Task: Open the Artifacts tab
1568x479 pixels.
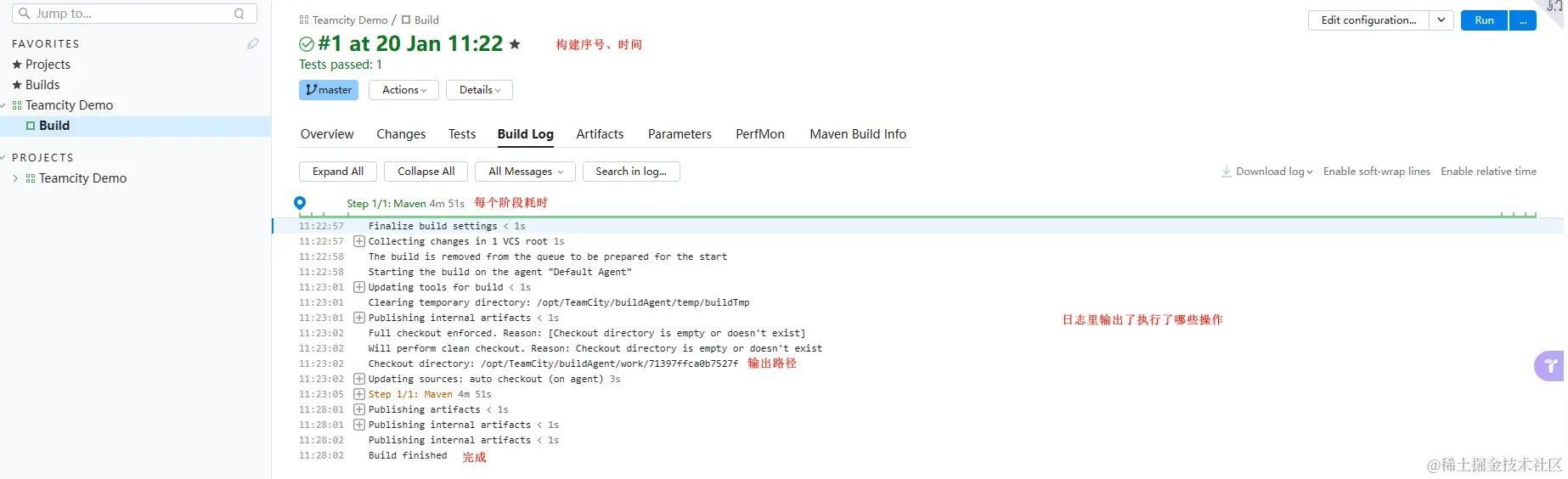Action: (600, 134)
